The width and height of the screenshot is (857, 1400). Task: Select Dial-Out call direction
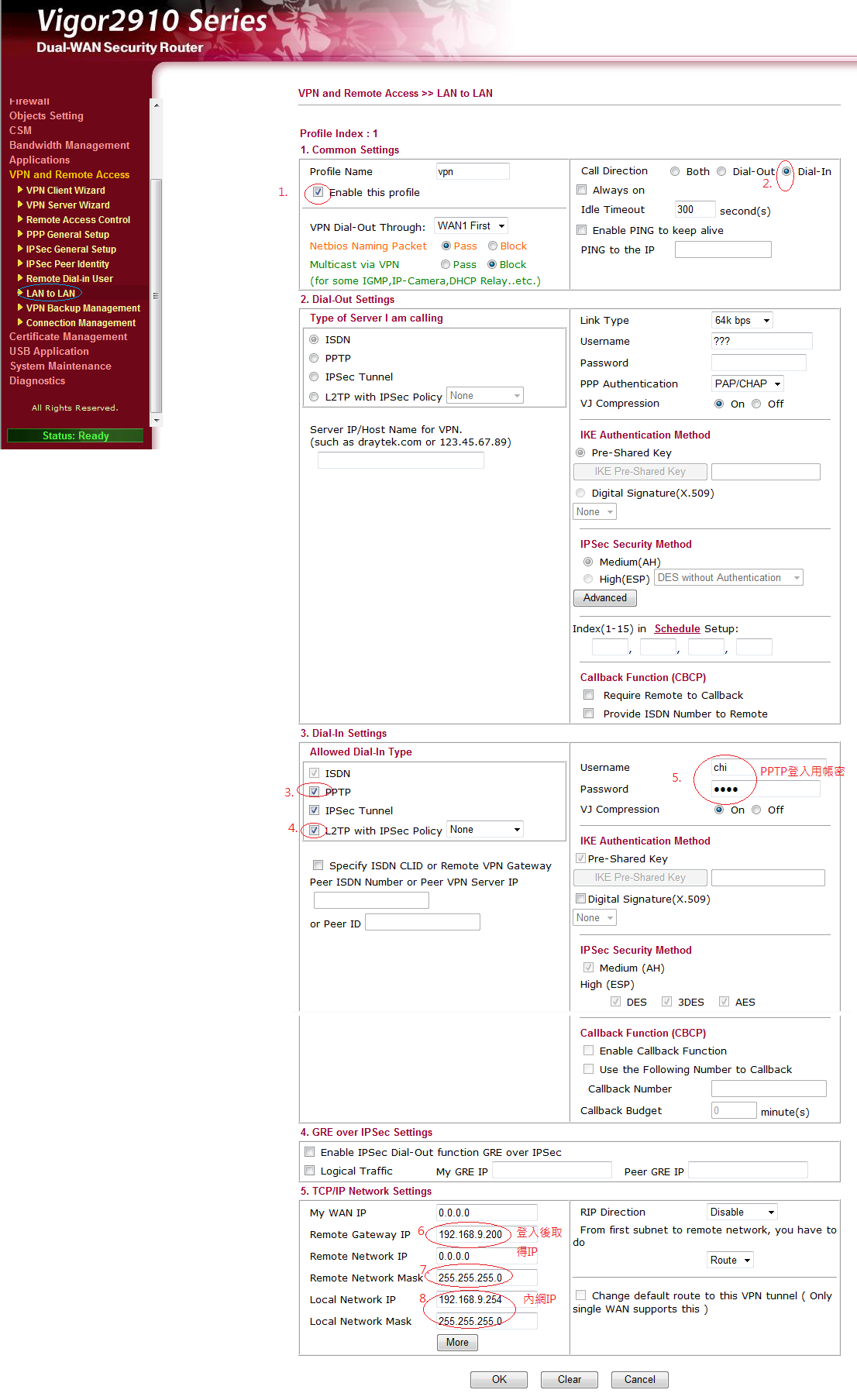721,172
